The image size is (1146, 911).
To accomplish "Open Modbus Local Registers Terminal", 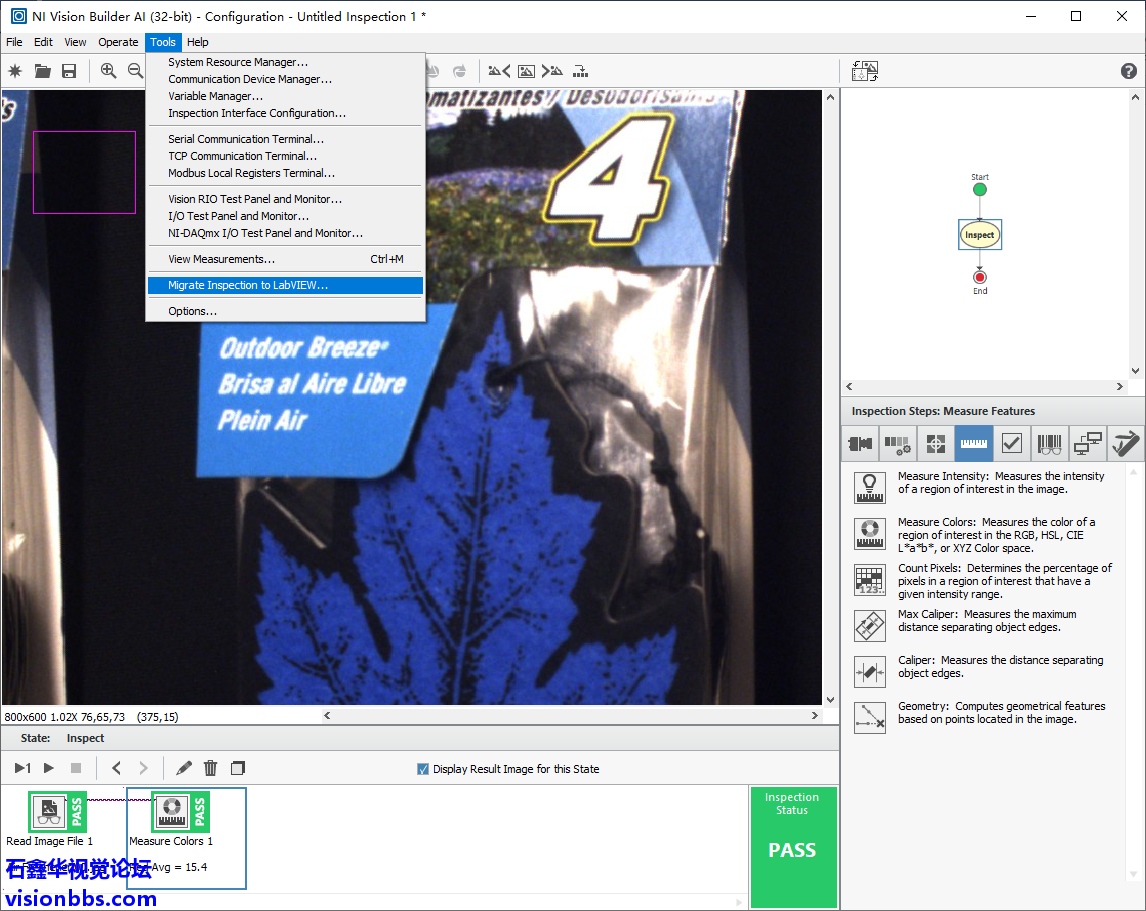I will tap(285, 173).
